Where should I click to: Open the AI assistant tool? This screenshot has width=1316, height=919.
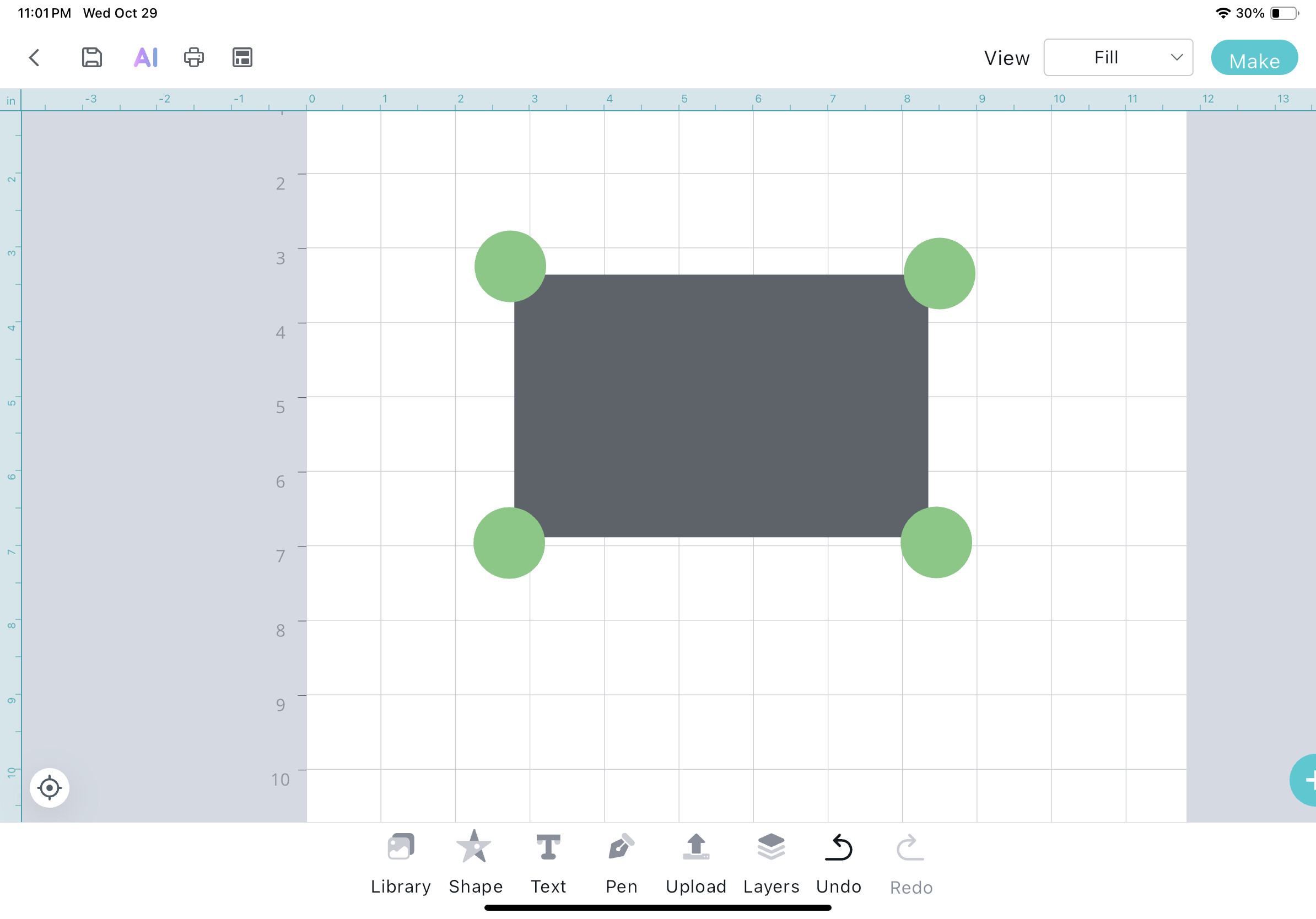145,57
